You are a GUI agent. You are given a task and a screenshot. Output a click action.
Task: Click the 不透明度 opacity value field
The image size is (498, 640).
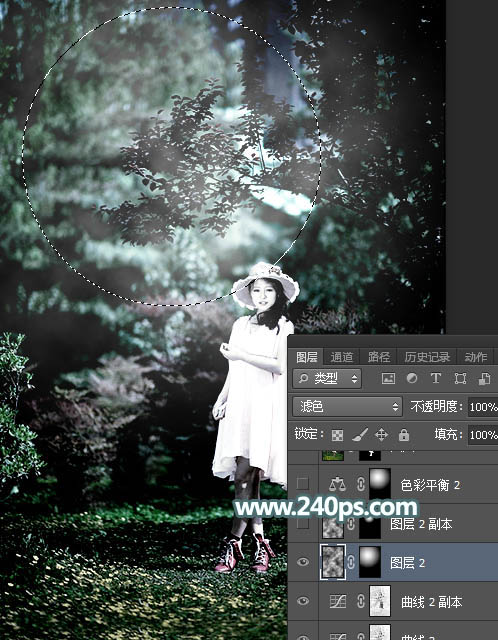482,407
